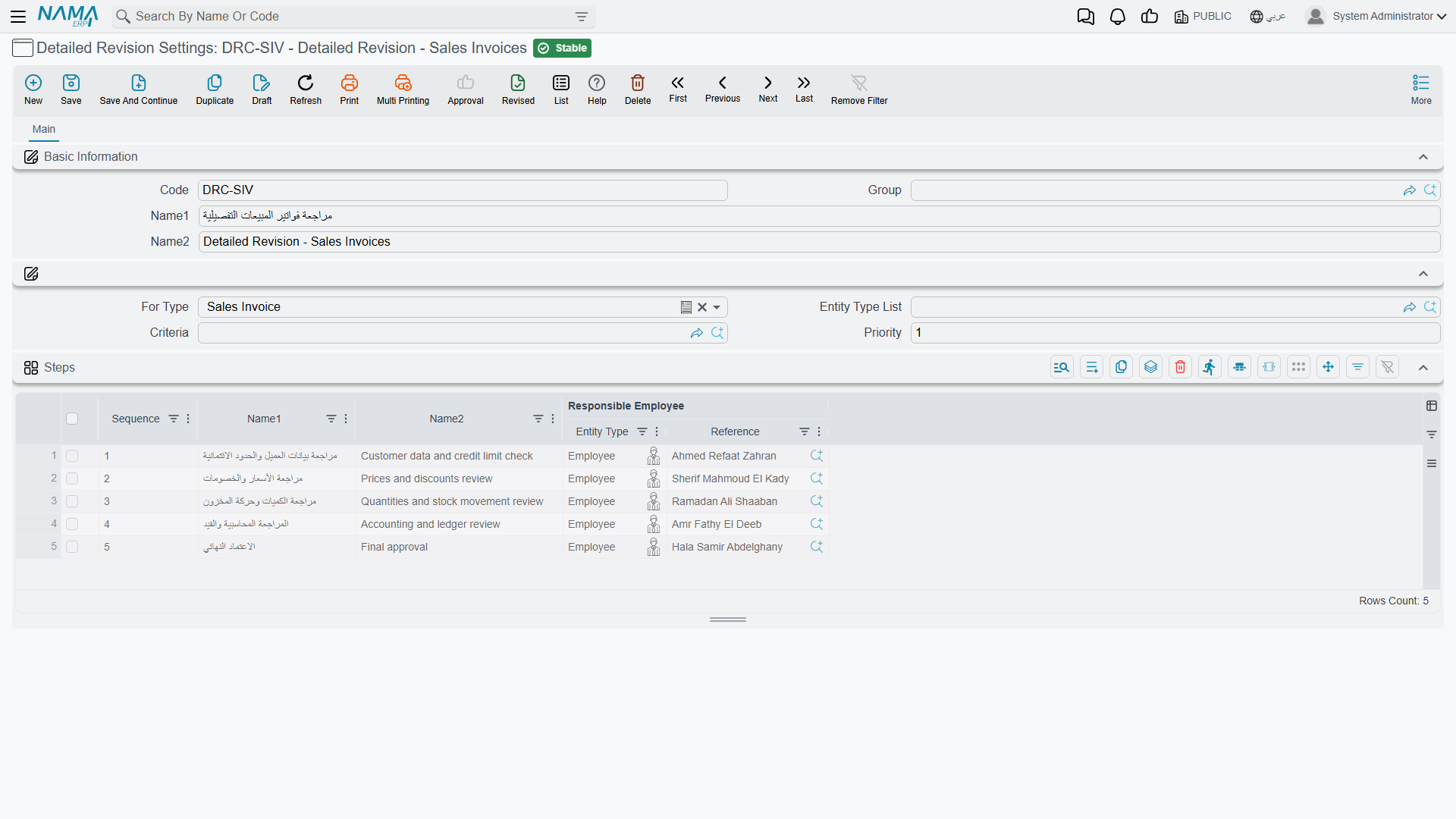Open the chat messages icon in header
1456x819 pixels.
point(1086,17)
